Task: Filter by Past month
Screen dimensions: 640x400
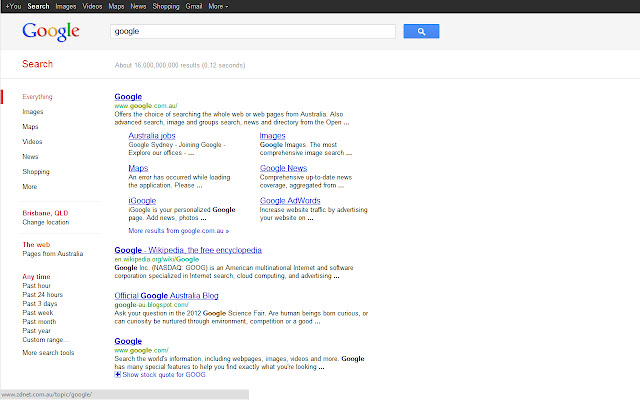Action: coord(39,322)
